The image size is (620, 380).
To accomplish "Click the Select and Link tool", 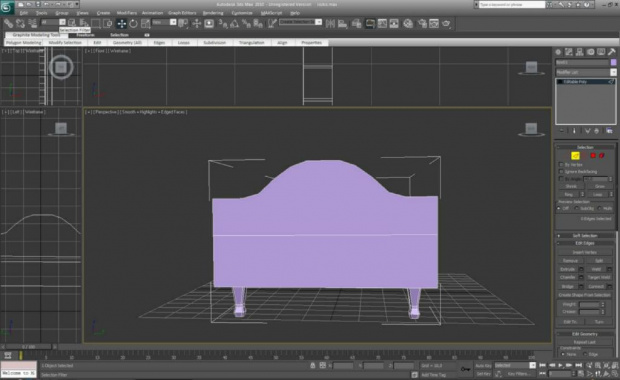I will (8, 23).
